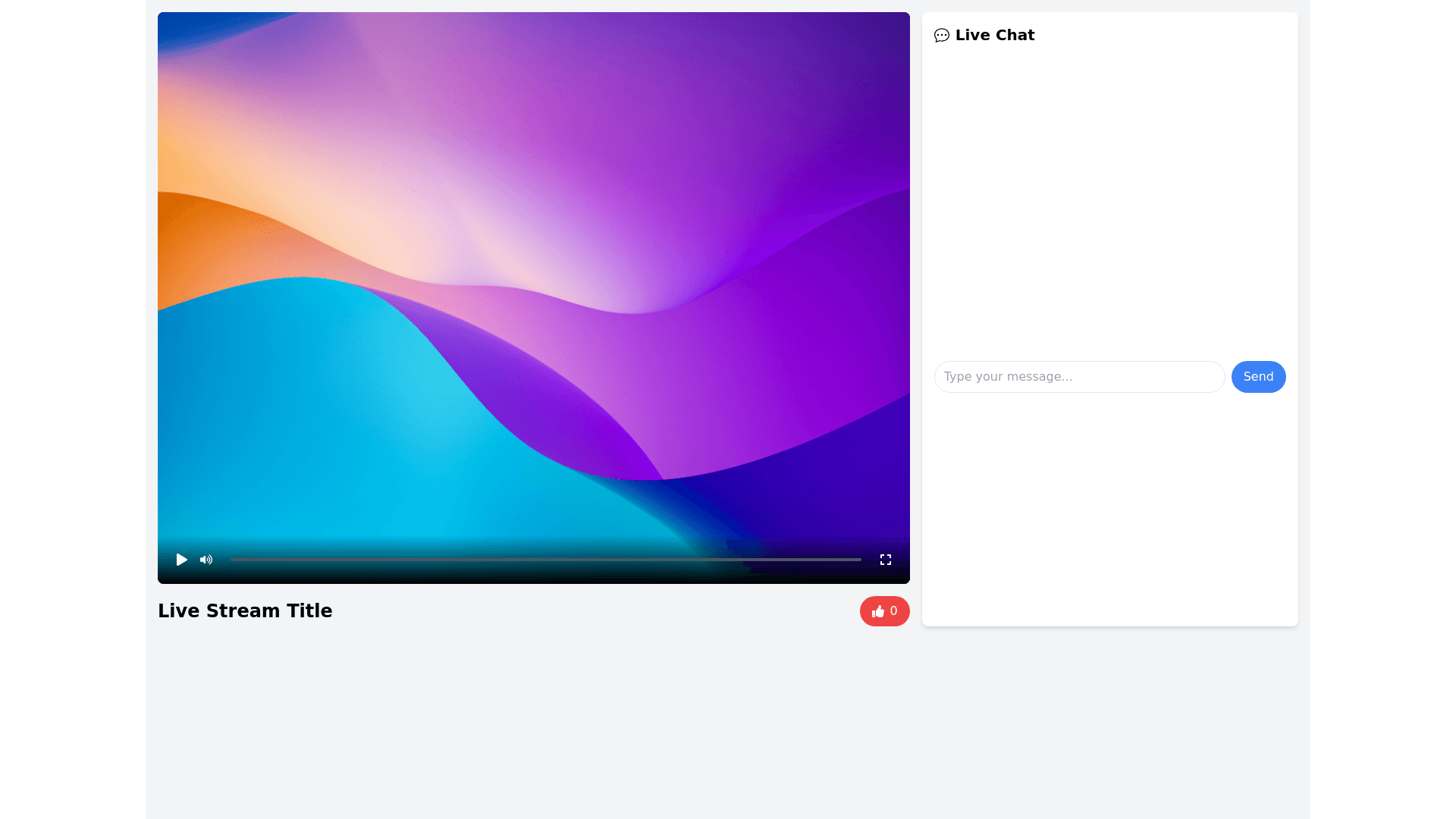The image size is (1456, 819).
Task: Jump to the end of the seek bar
Action: [x=860, y=560]
